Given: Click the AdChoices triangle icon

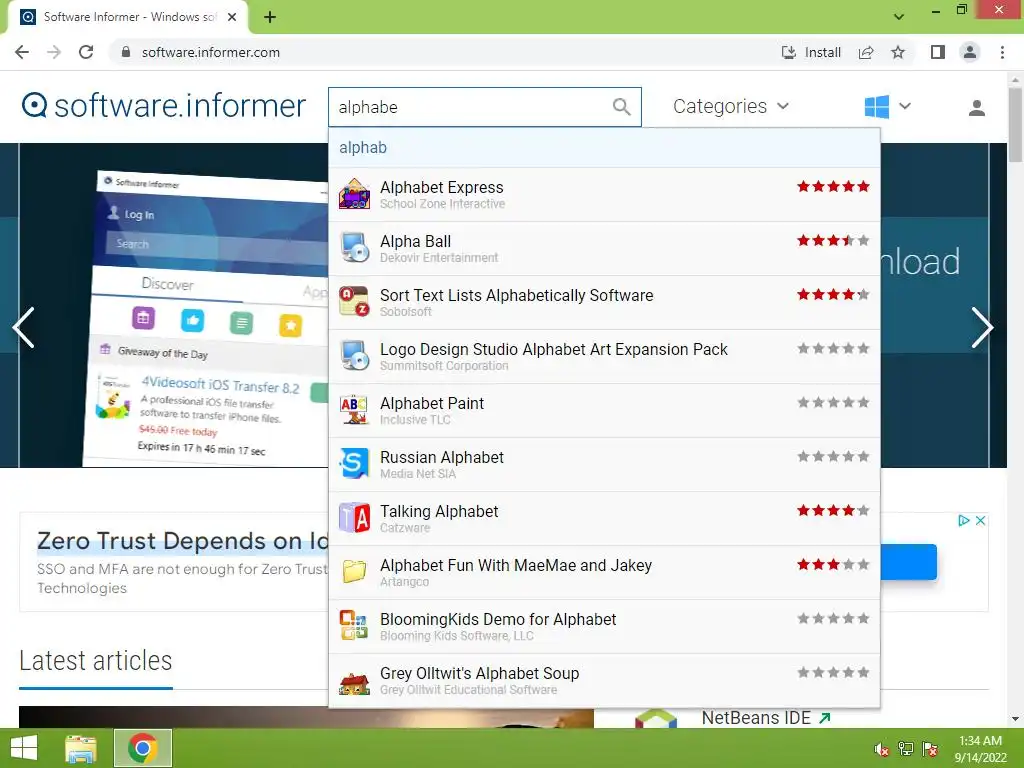Looking at the screenshot, I should click(x=964, y=520).
